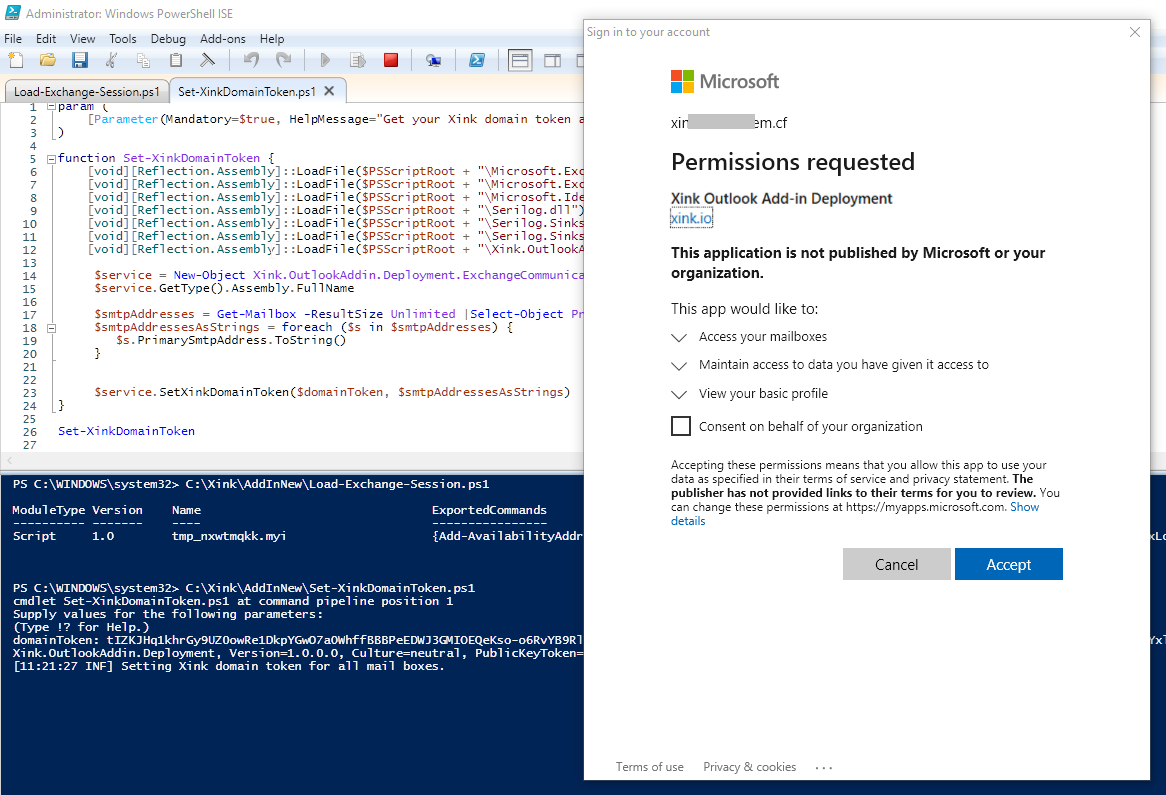This screenshot has height=795, width=1166.
Task: Open Terms of use link
Action: 649,767
